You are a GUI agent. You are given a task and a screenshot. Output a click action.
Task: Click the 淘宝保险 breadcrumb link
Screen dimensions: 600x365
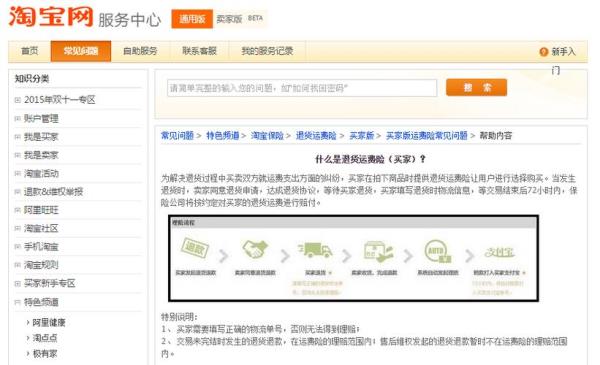(267, 135)
